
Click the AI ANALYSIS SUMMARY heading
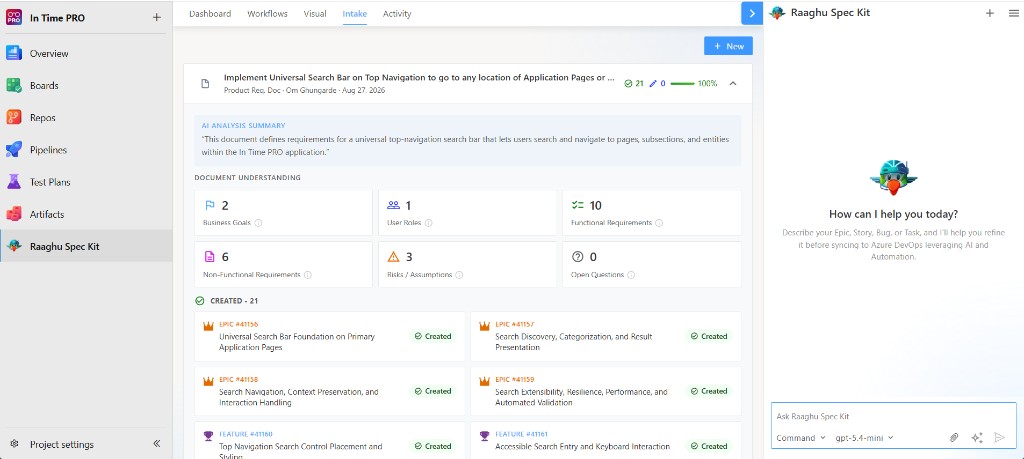pyautogui.click(x=244, y=125)
